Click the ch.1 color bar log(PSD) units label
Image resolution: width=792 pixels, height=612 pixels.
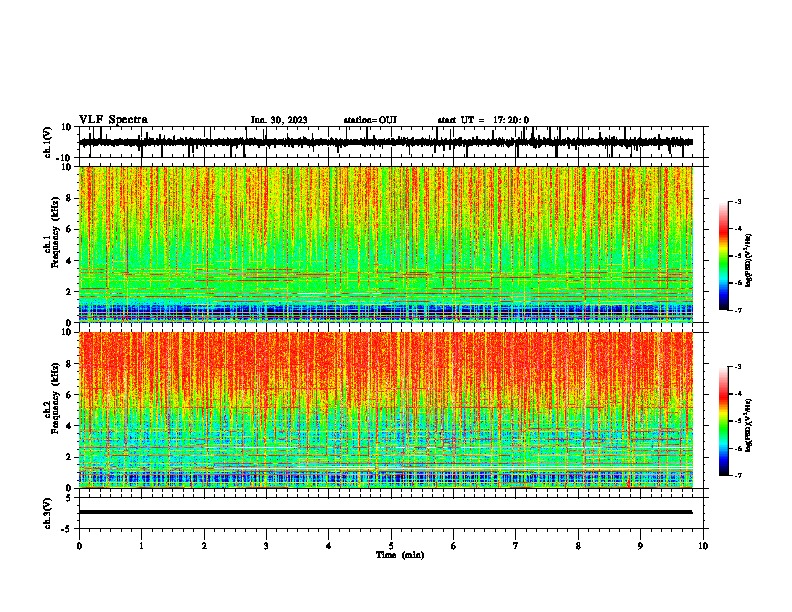pyautogui.click(x=749, y=261)
